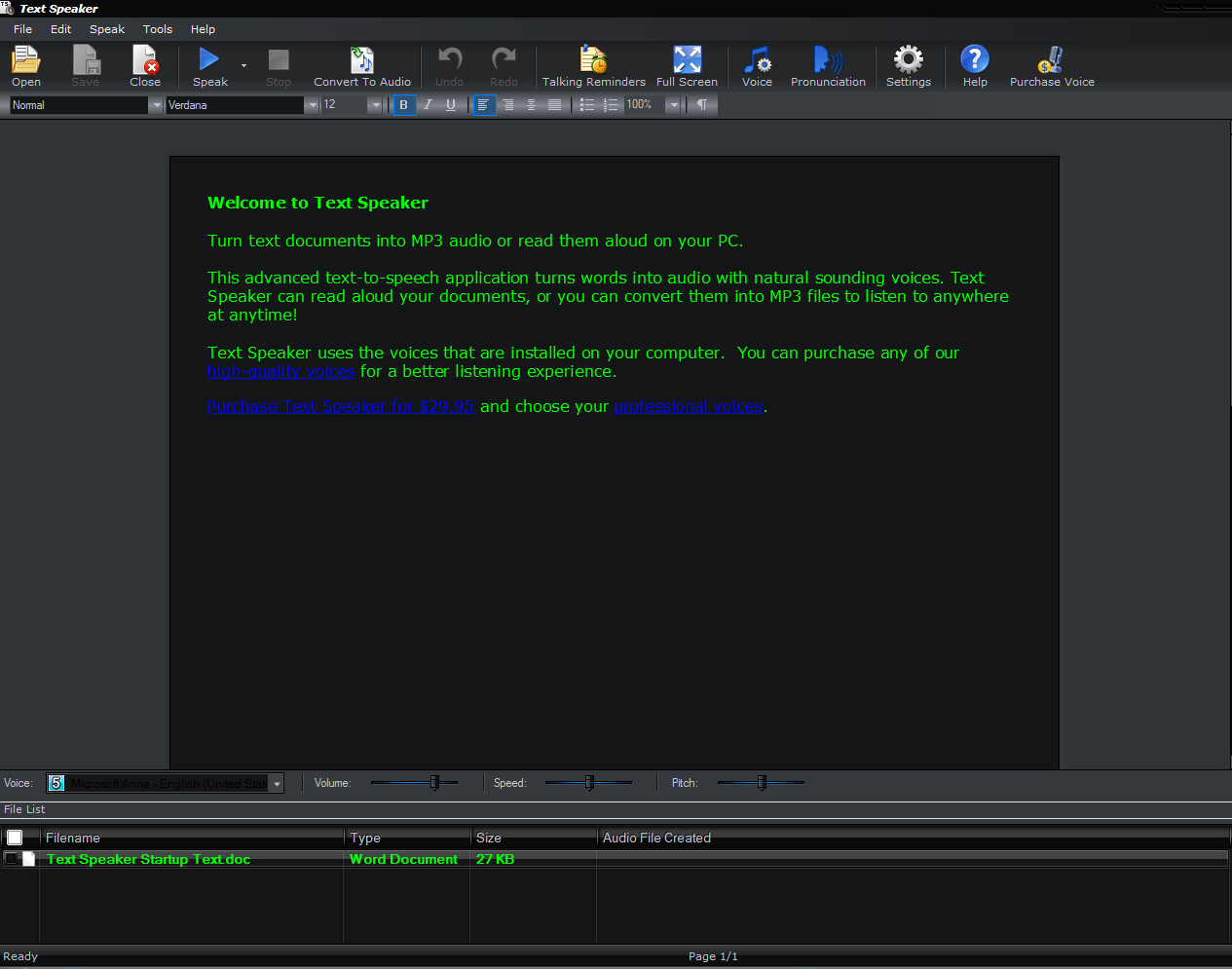Toggle underline formatting
This screenshot has height=969, width=1232.
451,105
